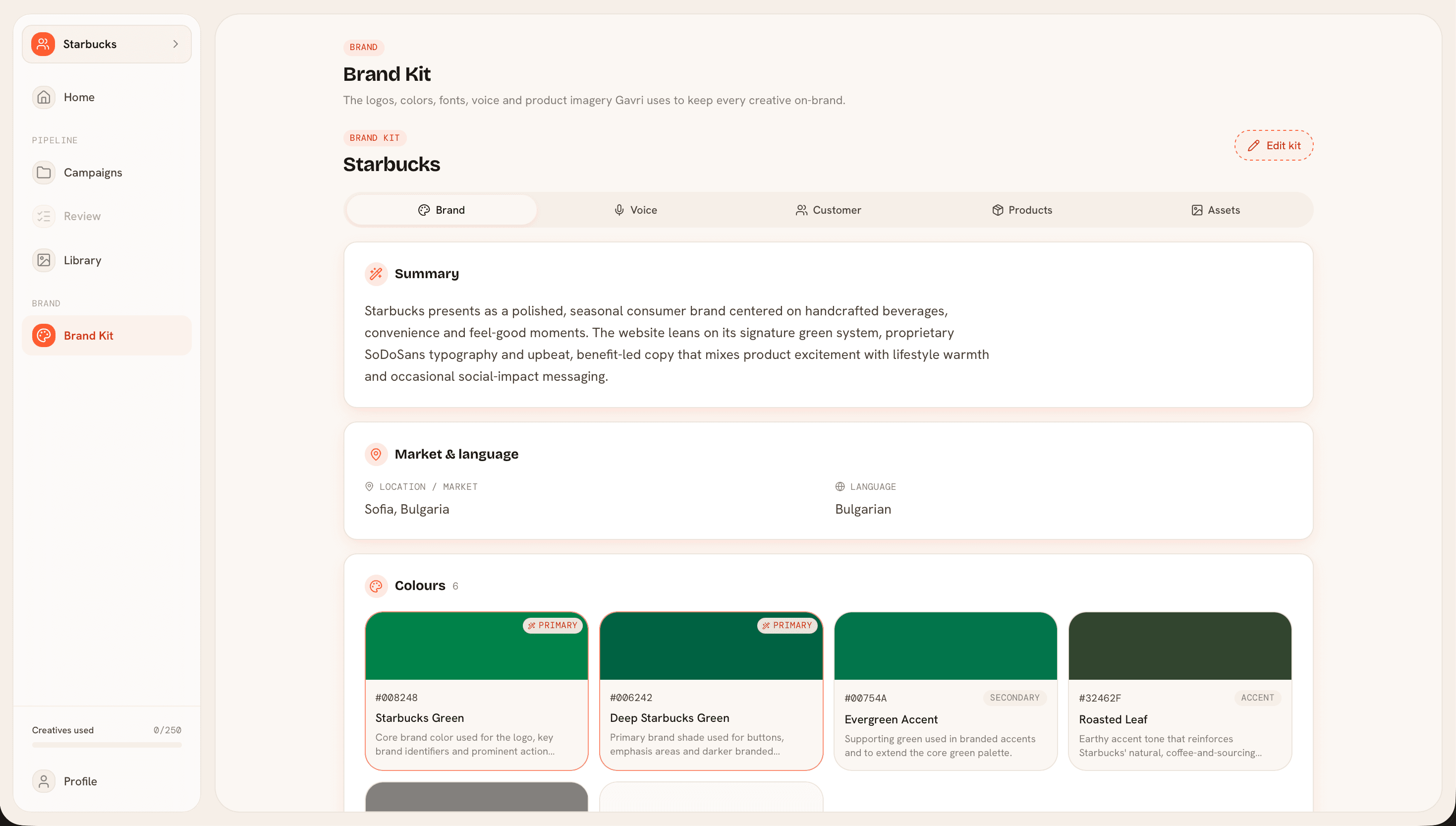Go to Home in the sidebar
The height and width of the screenshot is (826, 1456).
coord(107,98)
